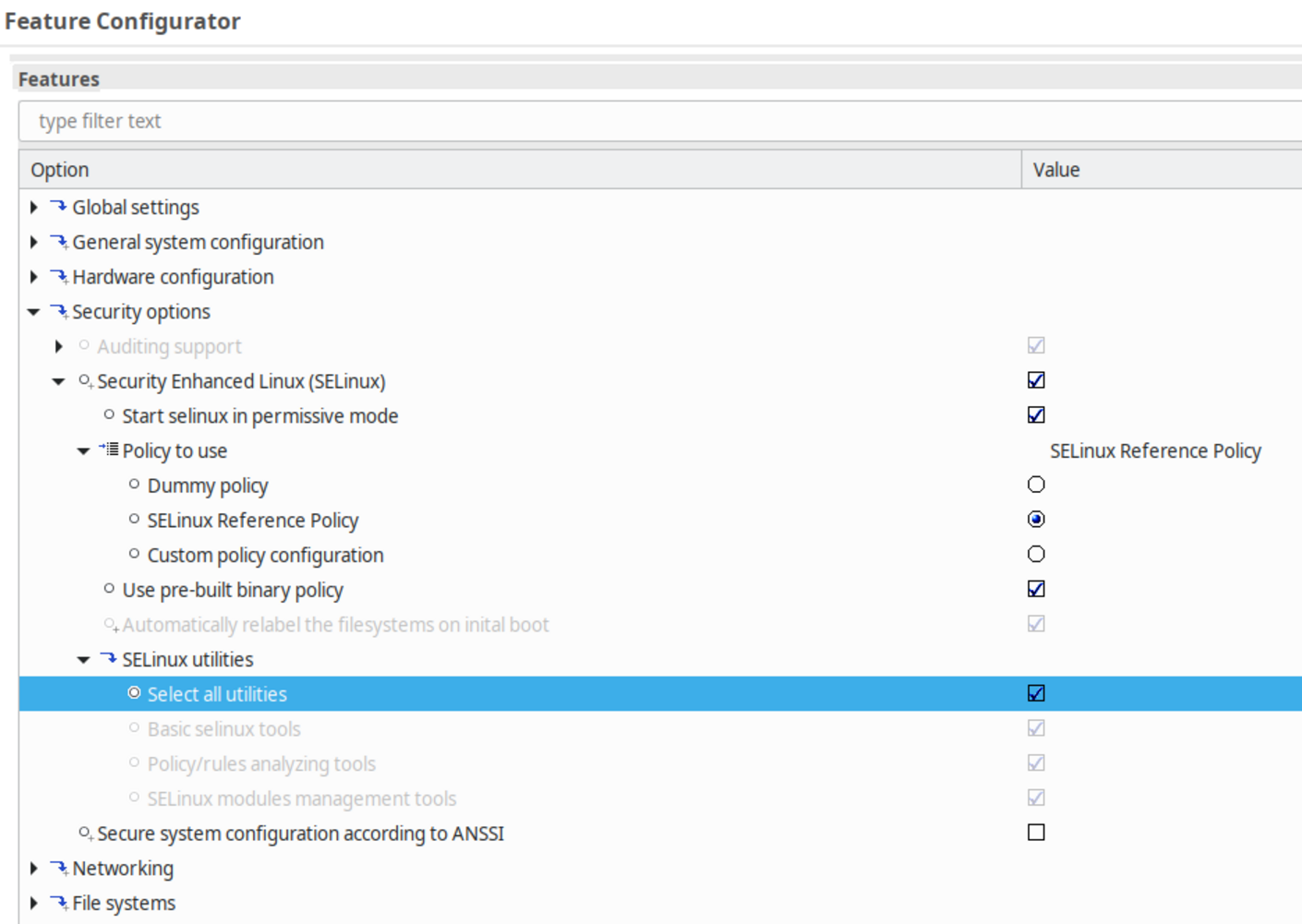Click the circle icon next to "Select all utilities"
This screenshot has height=924, width=1302.
(134, 692)
